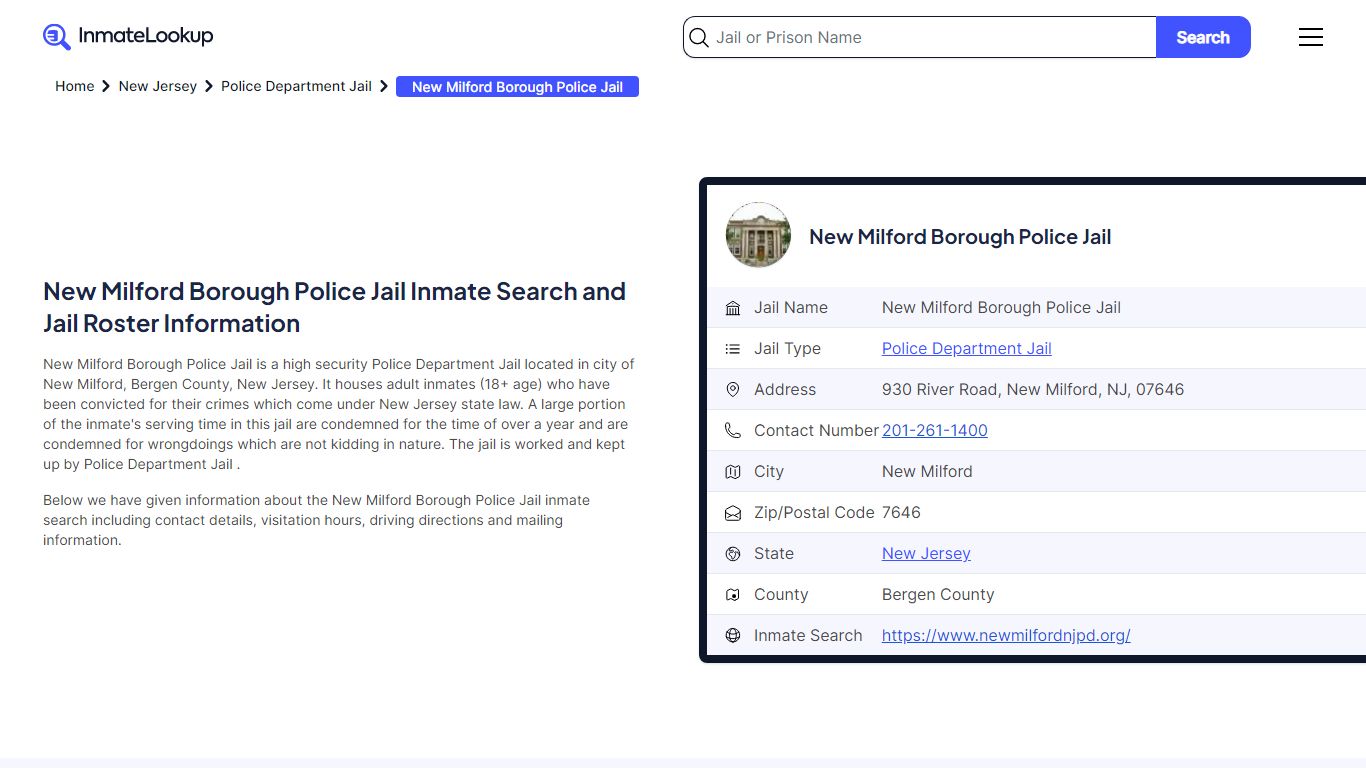This screenshot has width=1366, height=768.
Task: Open New Jersey breadcrumb
Action: [x=158, y=87]
